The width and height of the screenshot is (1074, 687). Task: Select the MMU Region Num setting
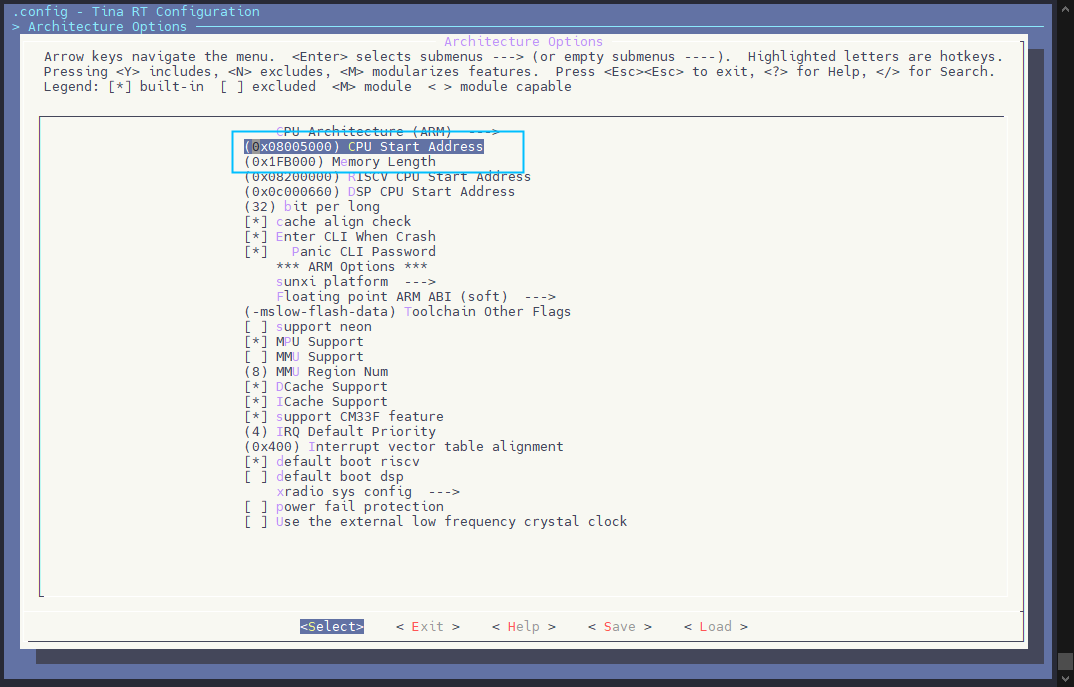[x=315, y=372]
